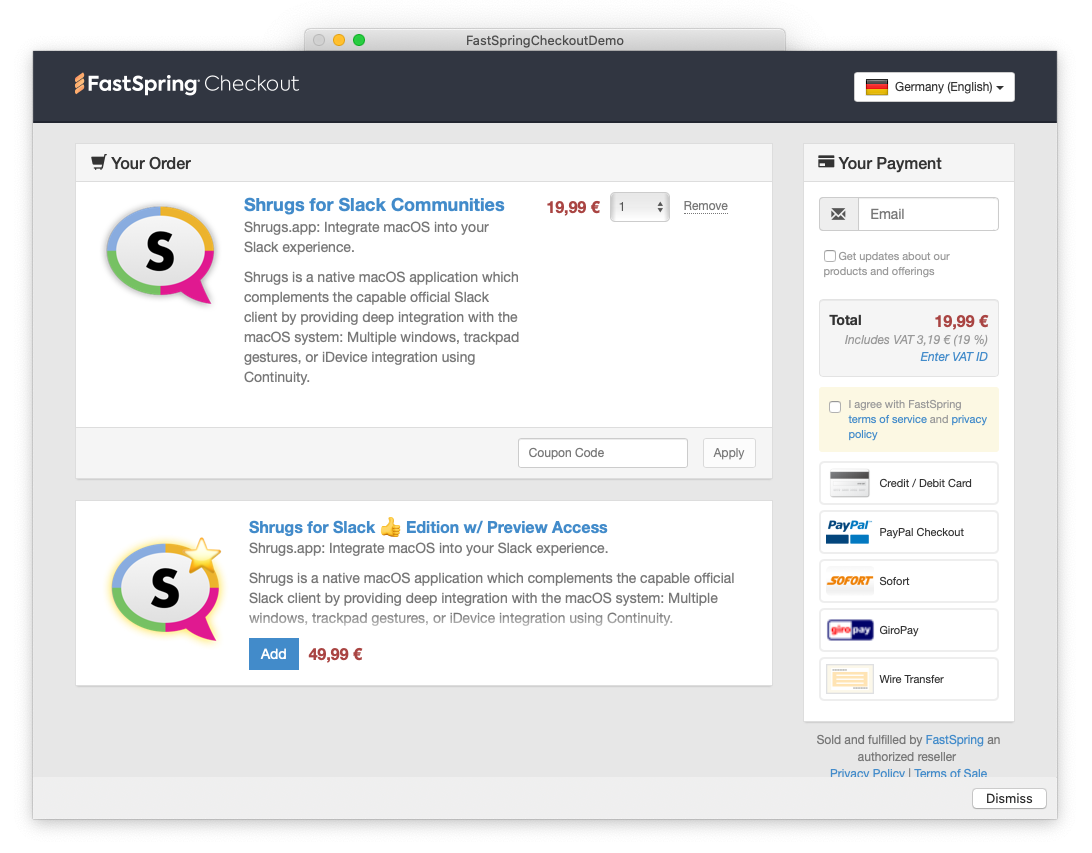
Task: Click the Shrugs for Slack Communities product logo
Action: (x=161, y=254)
